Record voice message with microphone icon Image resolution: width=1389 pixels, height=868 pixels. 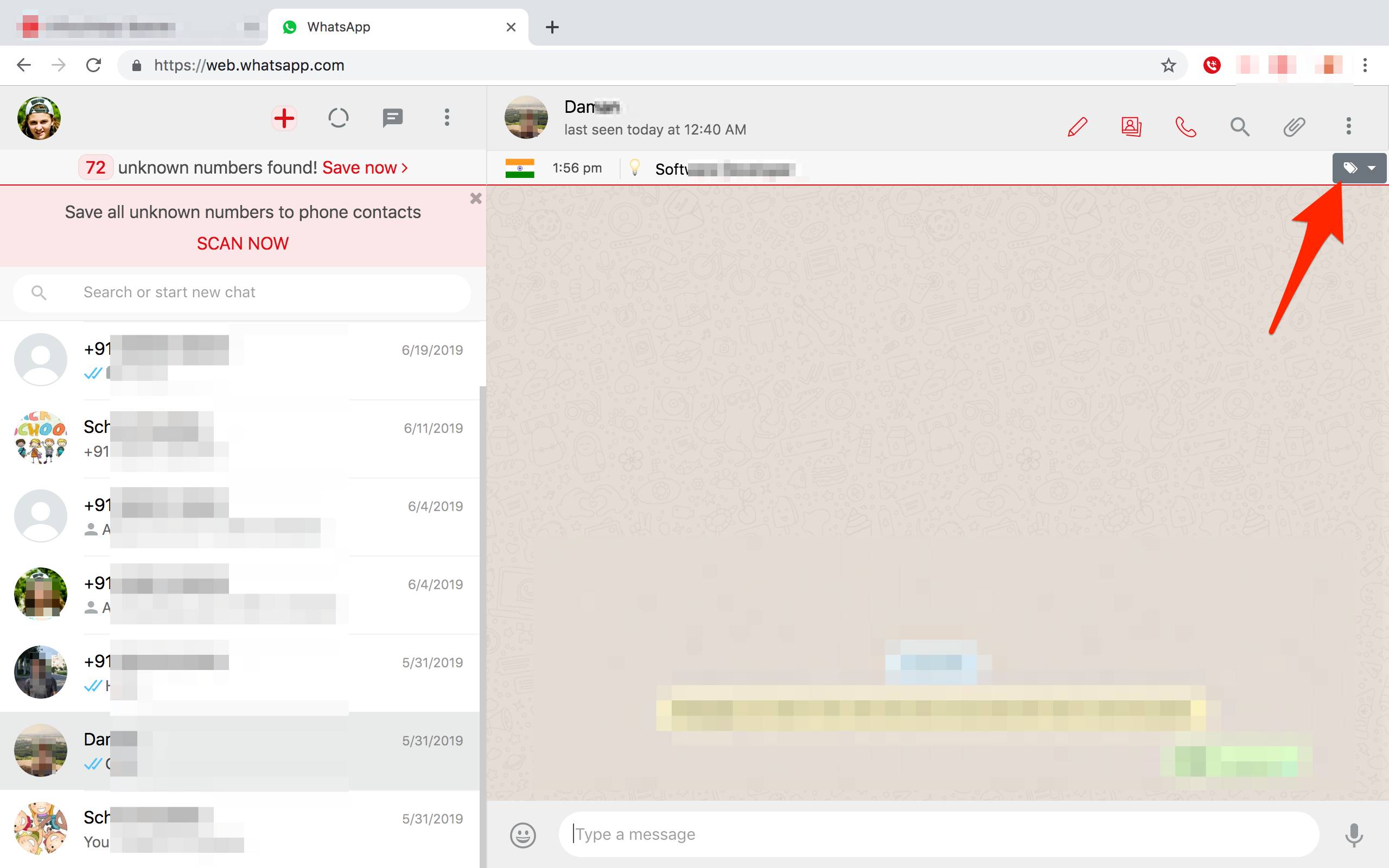coord(1353,835)
